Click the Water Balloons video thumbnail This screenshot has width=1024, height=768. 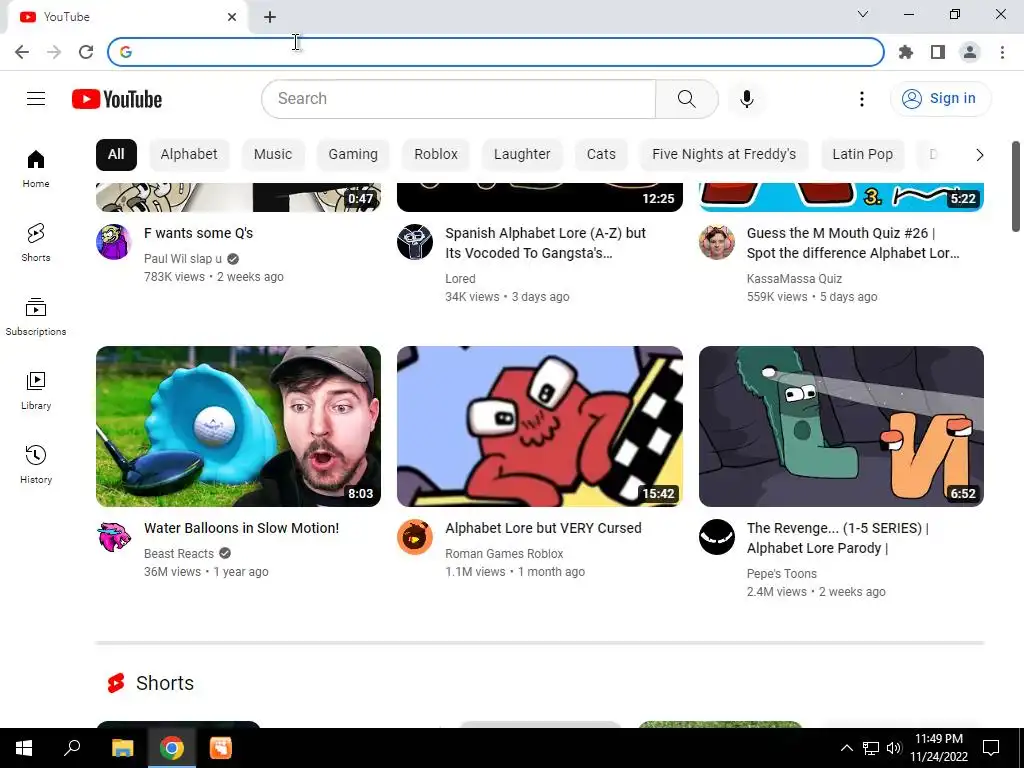tap(238, 426)
